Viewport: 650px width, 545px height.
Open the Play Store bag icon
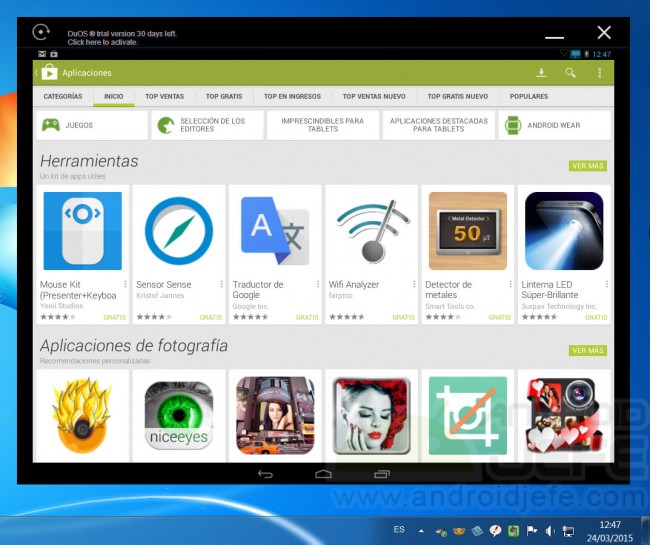click(x=49, y=72)
